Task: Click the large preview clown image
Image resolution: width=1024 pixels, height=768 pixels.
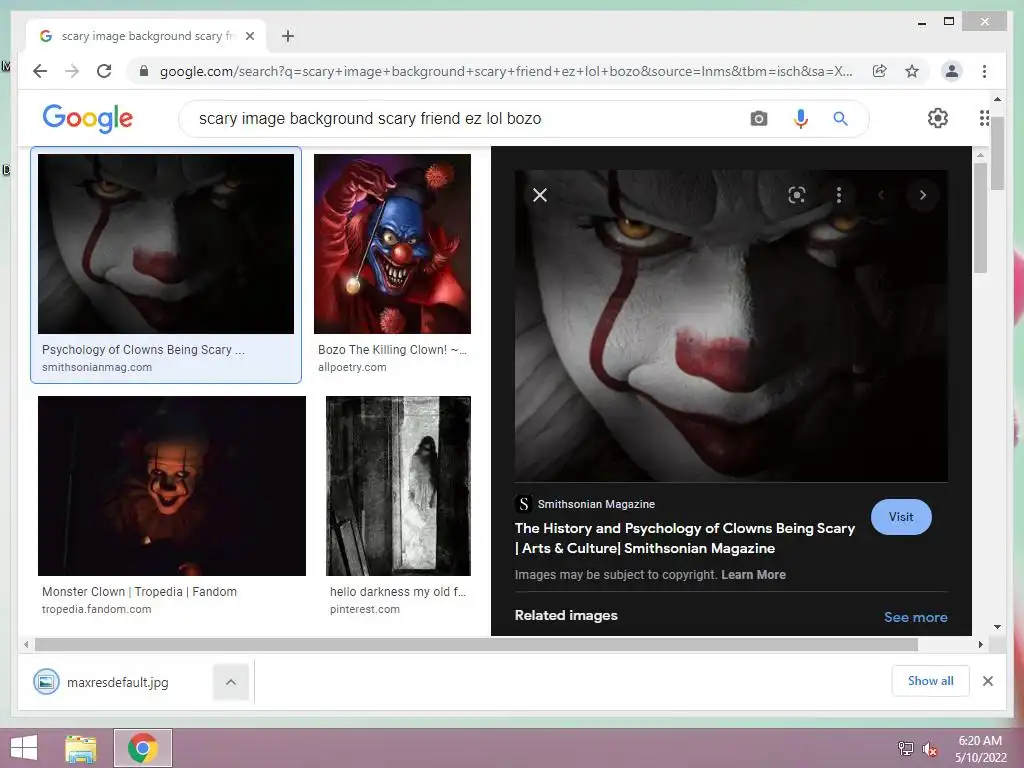Action: (x=731, y=325)
